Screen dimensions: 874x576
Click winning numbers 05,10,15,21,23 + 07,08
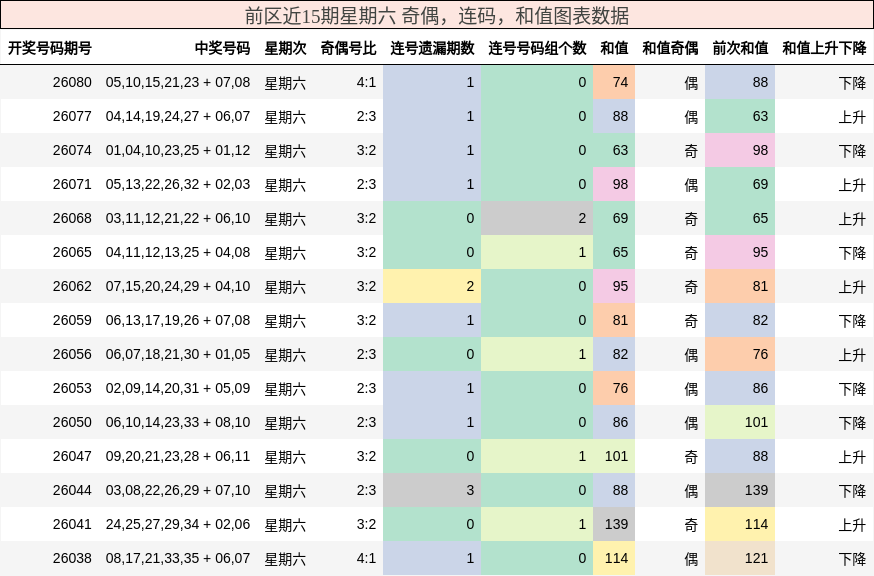click(178, 83)
